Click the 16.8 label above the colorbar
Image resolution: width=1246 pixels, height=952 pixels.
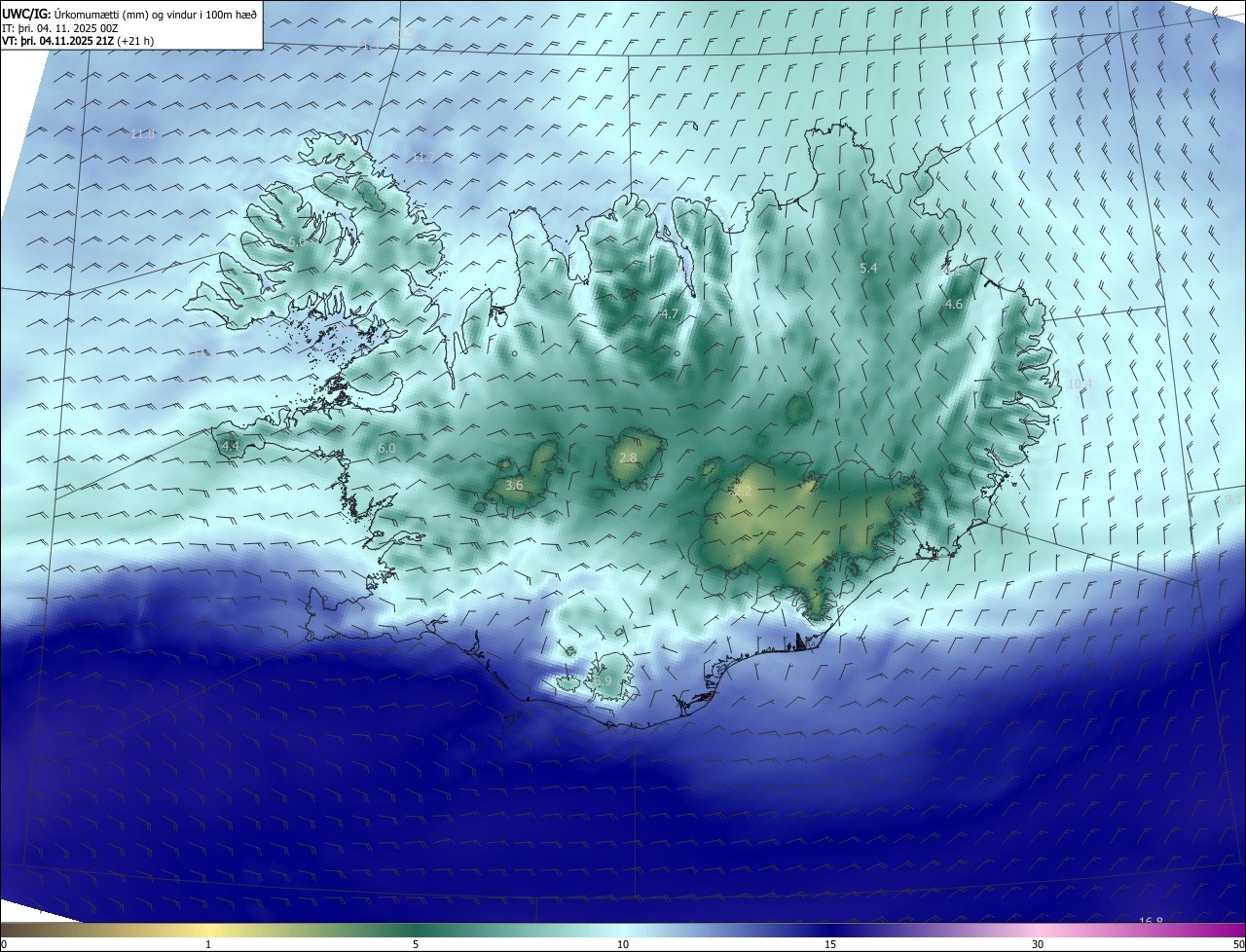[x=1152, y=921]
